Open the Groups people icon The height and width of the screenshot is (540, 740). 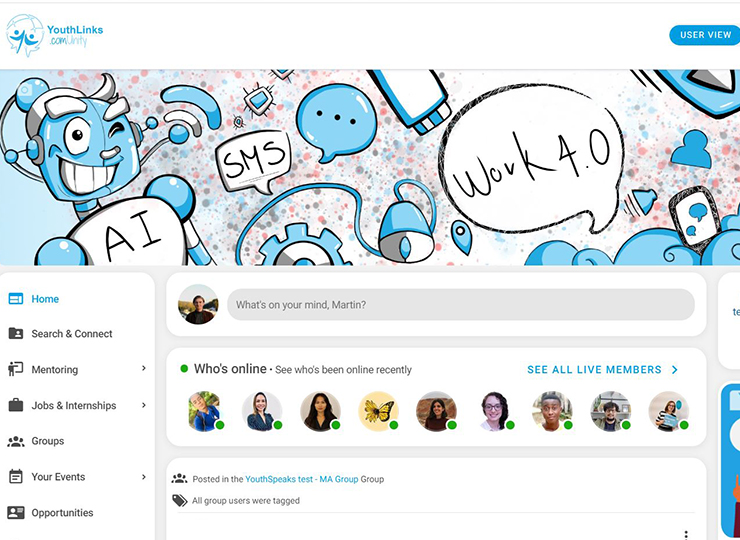[16, 441]
